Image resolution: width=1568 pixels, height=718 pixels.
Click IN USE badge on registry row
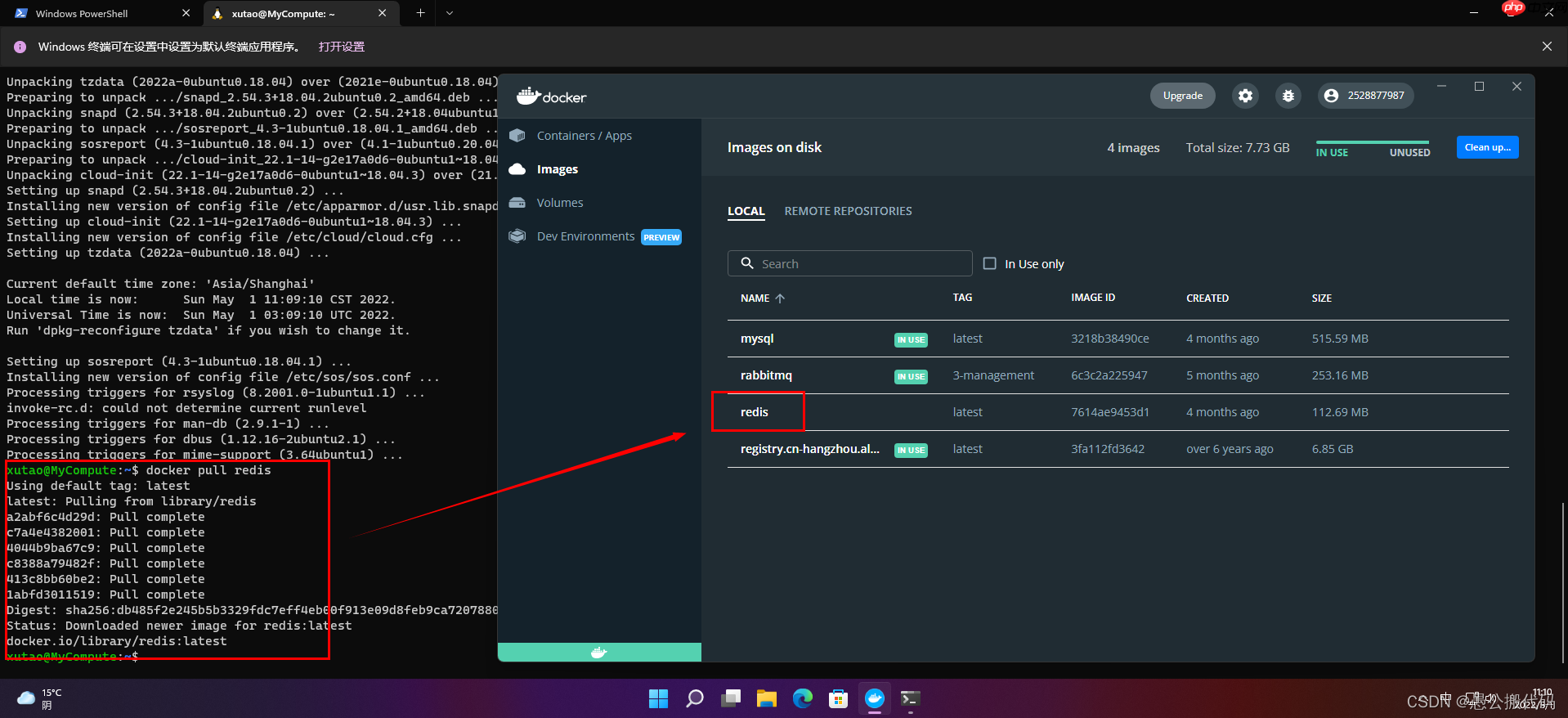tap(911, 450)
